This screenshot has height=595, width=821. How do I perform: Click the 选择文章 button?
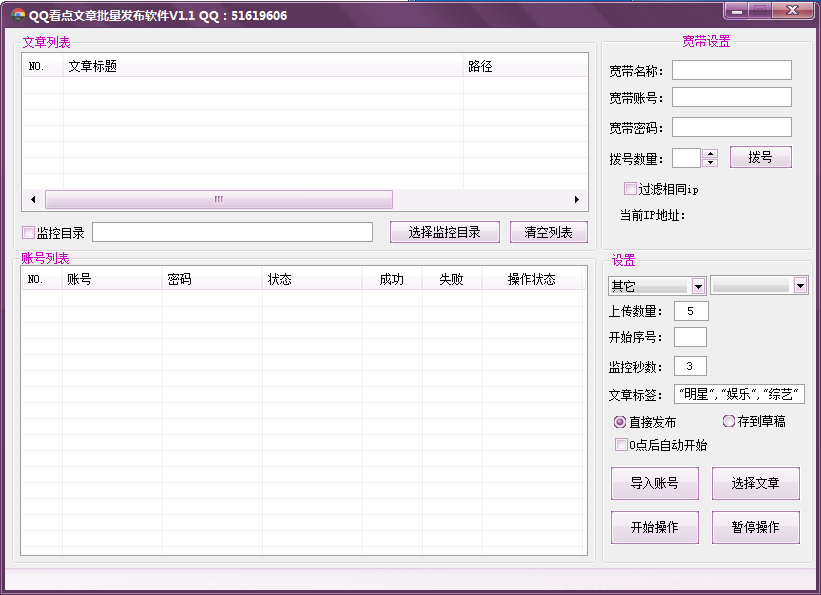click(756, 483)
